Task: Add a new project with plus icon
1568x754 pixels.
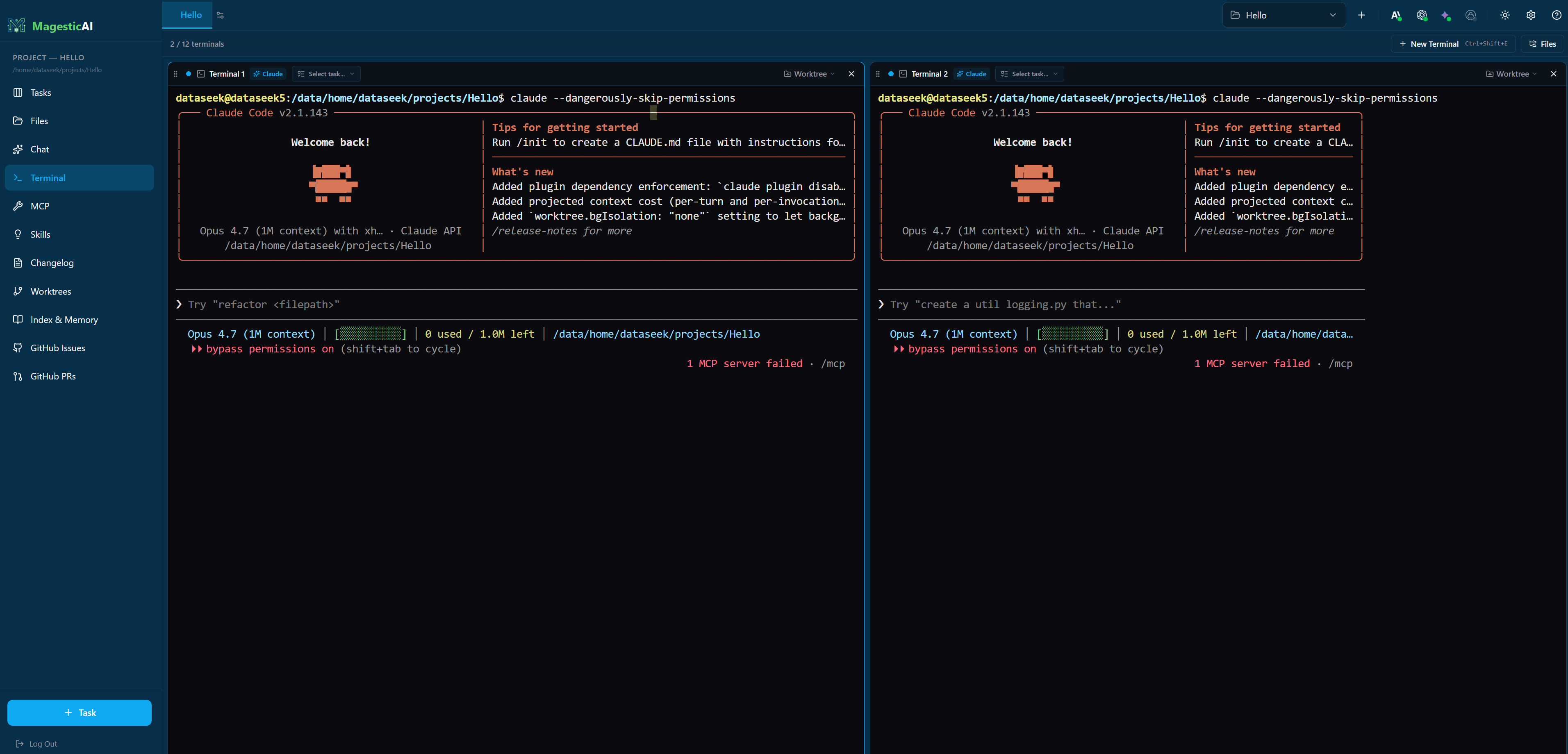Action: 1361,15
